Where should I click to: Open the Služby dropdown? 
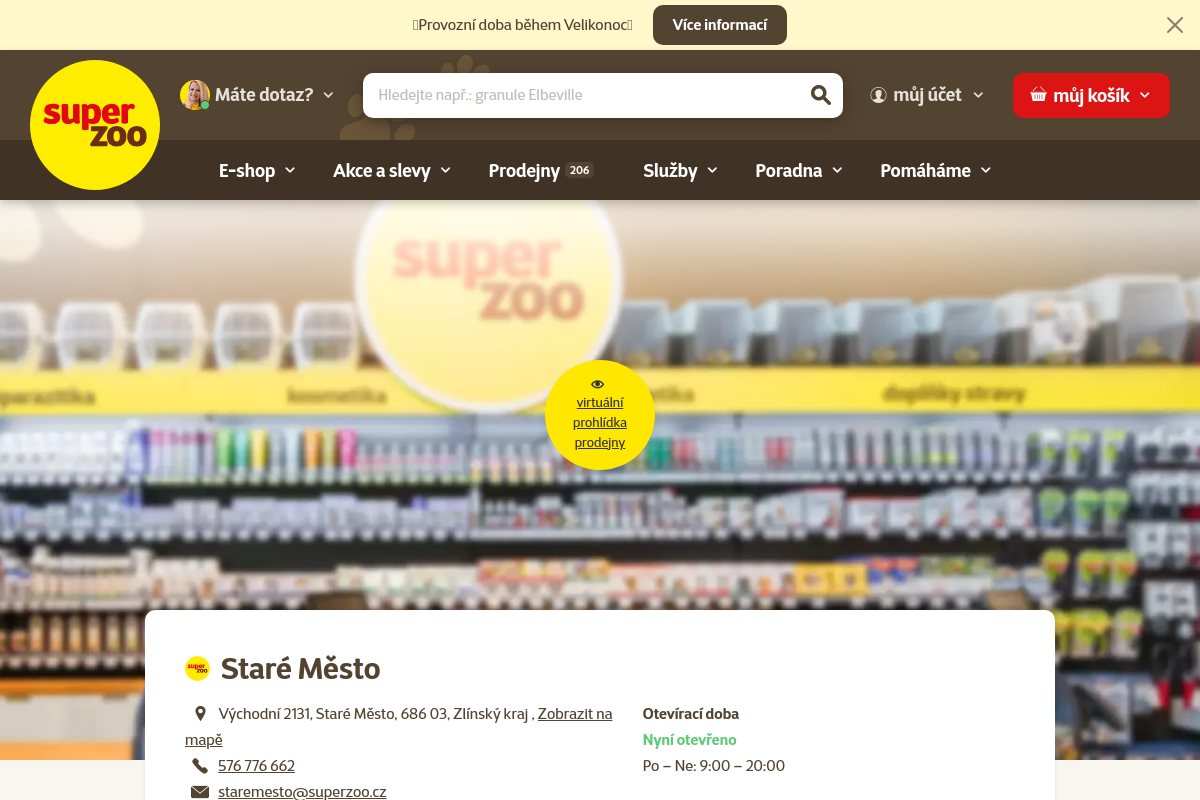coord(680,171)
